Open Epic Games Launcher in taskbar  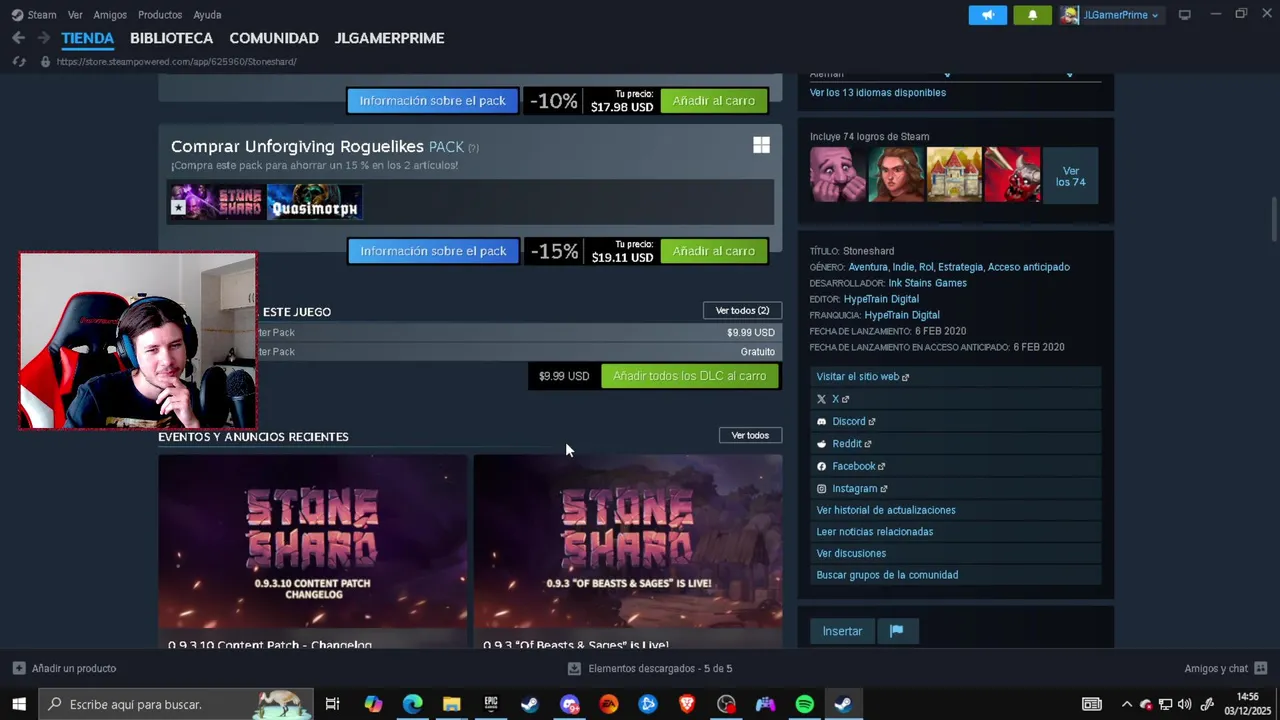pos(491,704)
